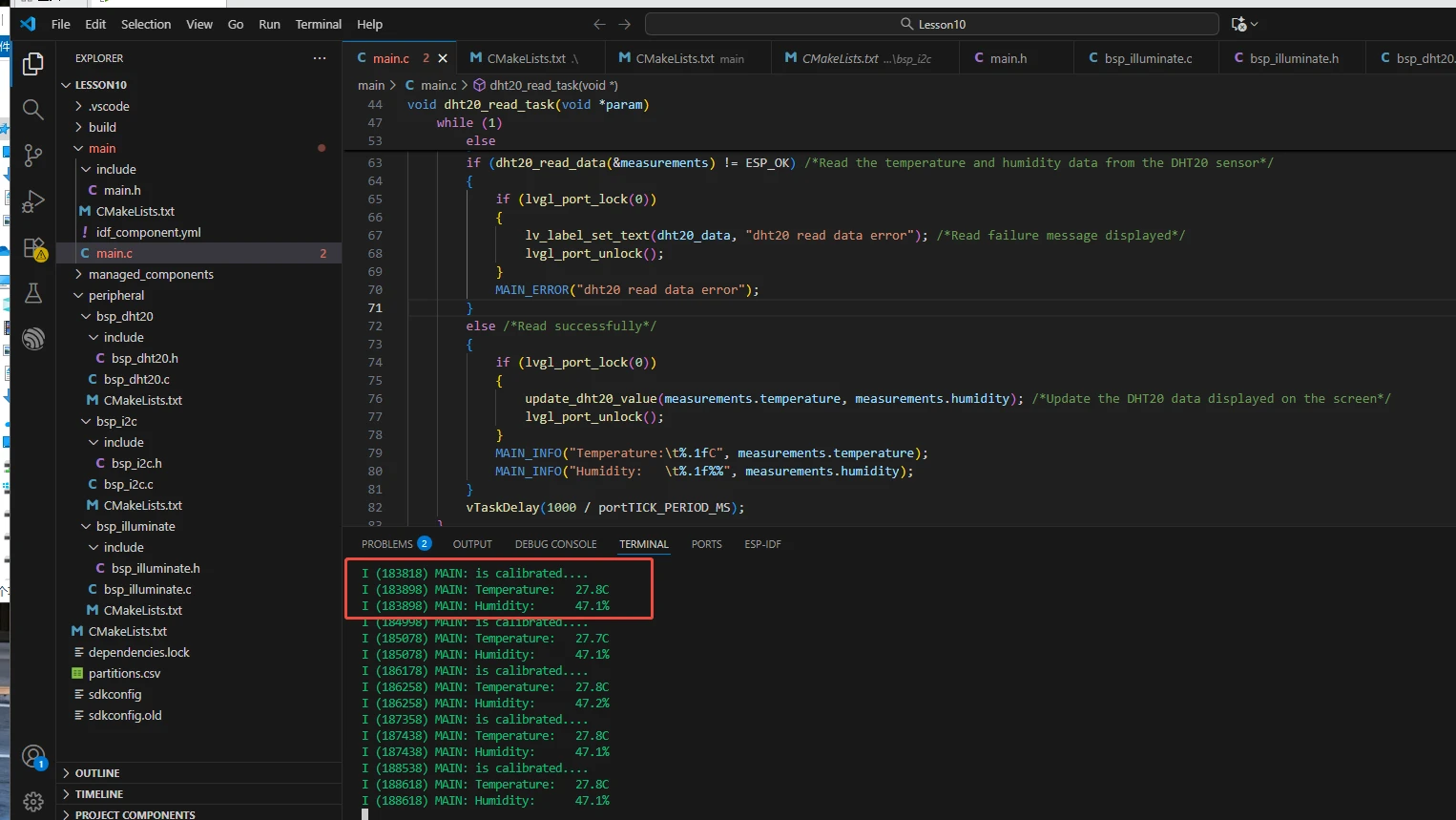This screenshot has height=820, width=1456.
Task: Open the Extensions view
Action: pos(32,248)
